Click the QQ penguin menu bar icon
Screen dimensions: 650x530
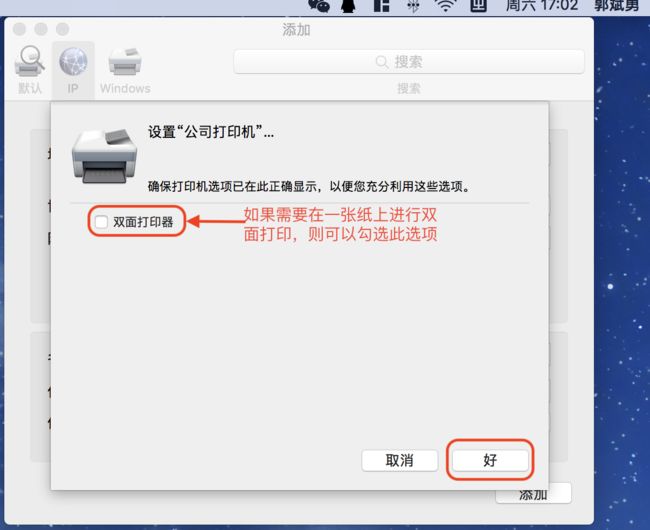coord(349,5)
